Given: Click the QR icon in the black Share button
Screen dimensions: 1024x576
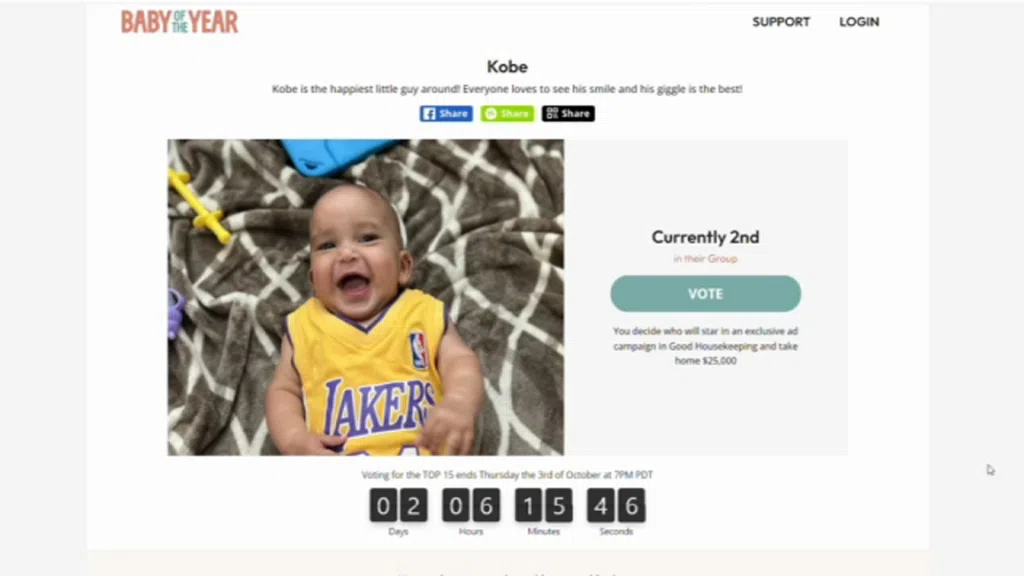Looking at the screenshot, I should [x=552, y=114].
